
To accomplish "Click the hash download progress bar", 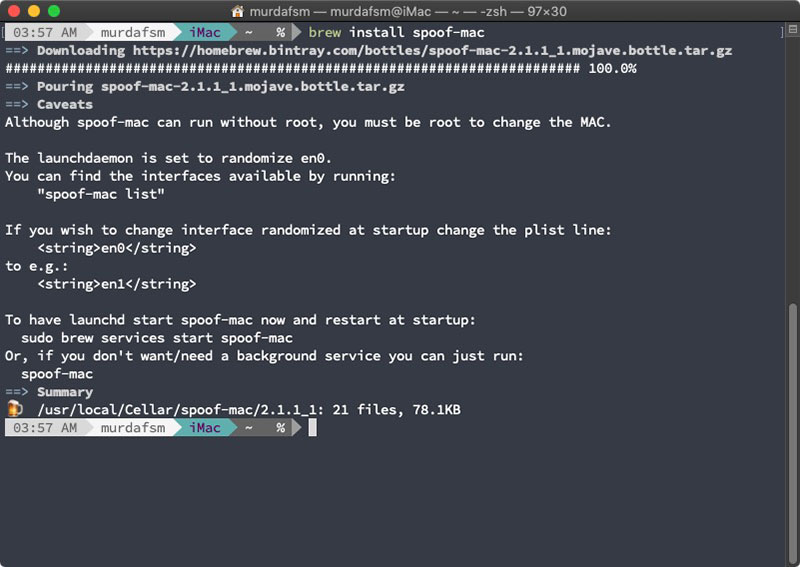I will (x=292, y=68).
